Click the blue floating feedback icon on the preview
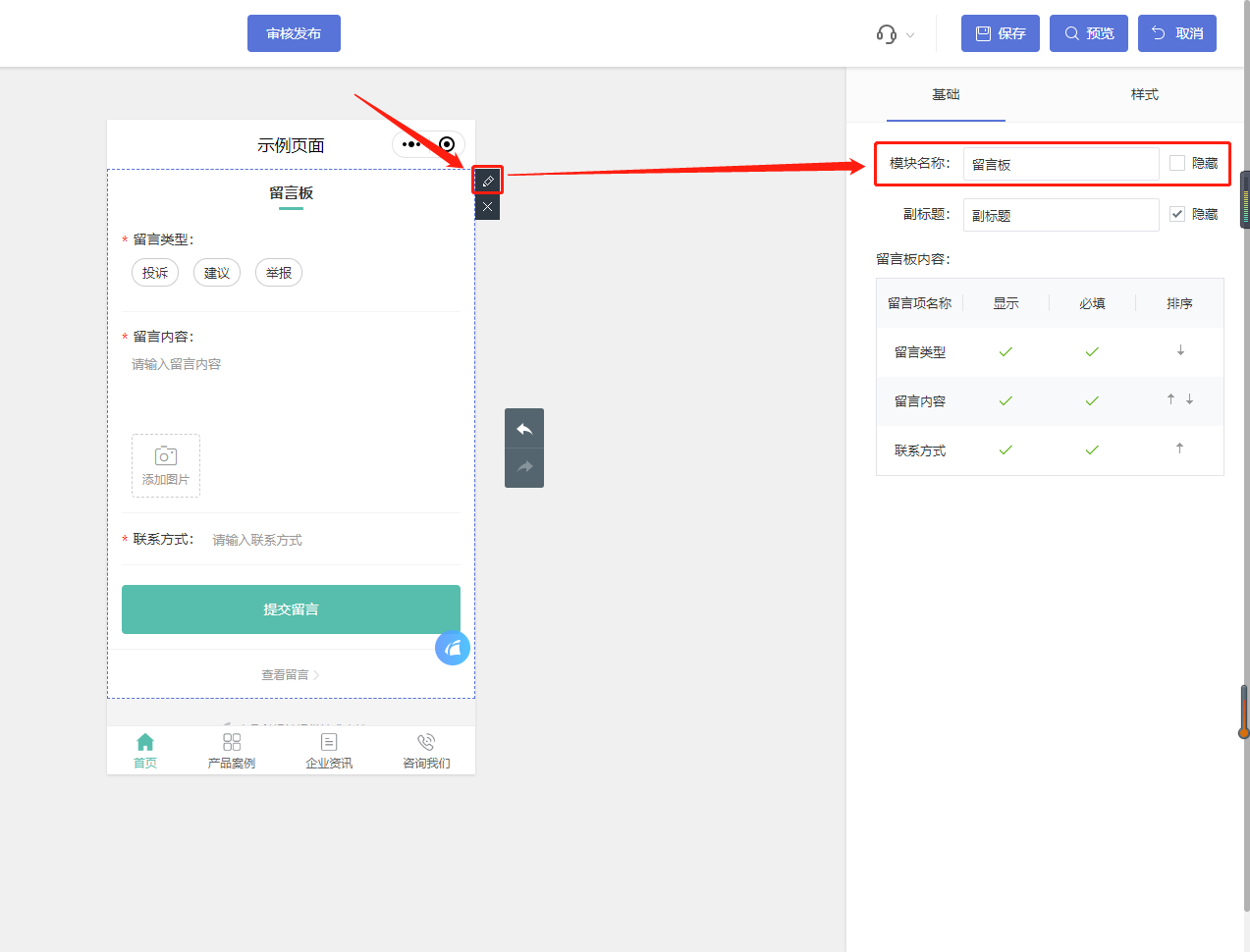The image size is (1250, 952). 452,647
